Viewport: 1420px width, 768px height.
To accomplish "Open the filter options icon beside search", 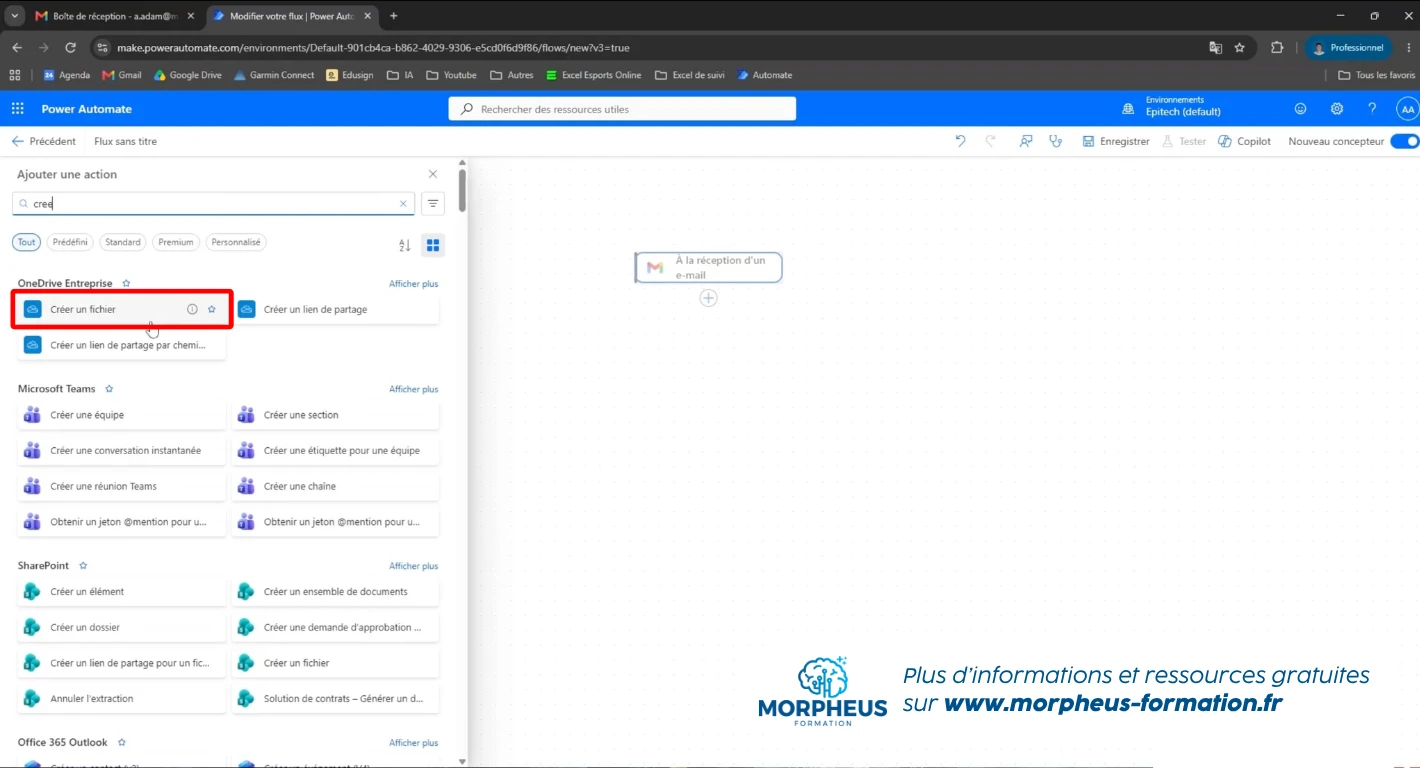I will coord(433,203).
